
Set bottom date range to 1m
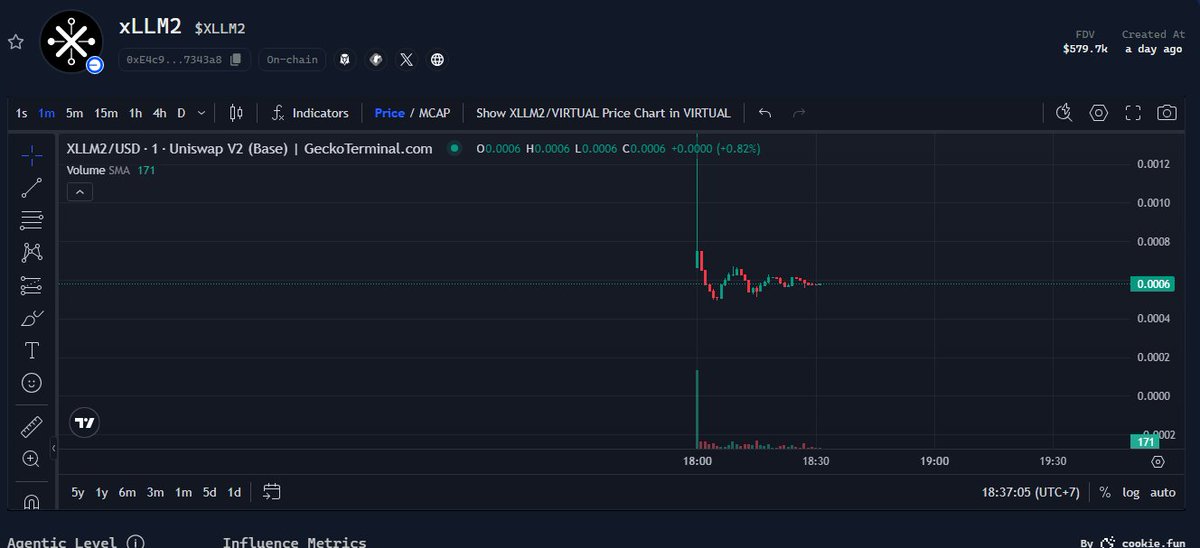click(183, 492)
